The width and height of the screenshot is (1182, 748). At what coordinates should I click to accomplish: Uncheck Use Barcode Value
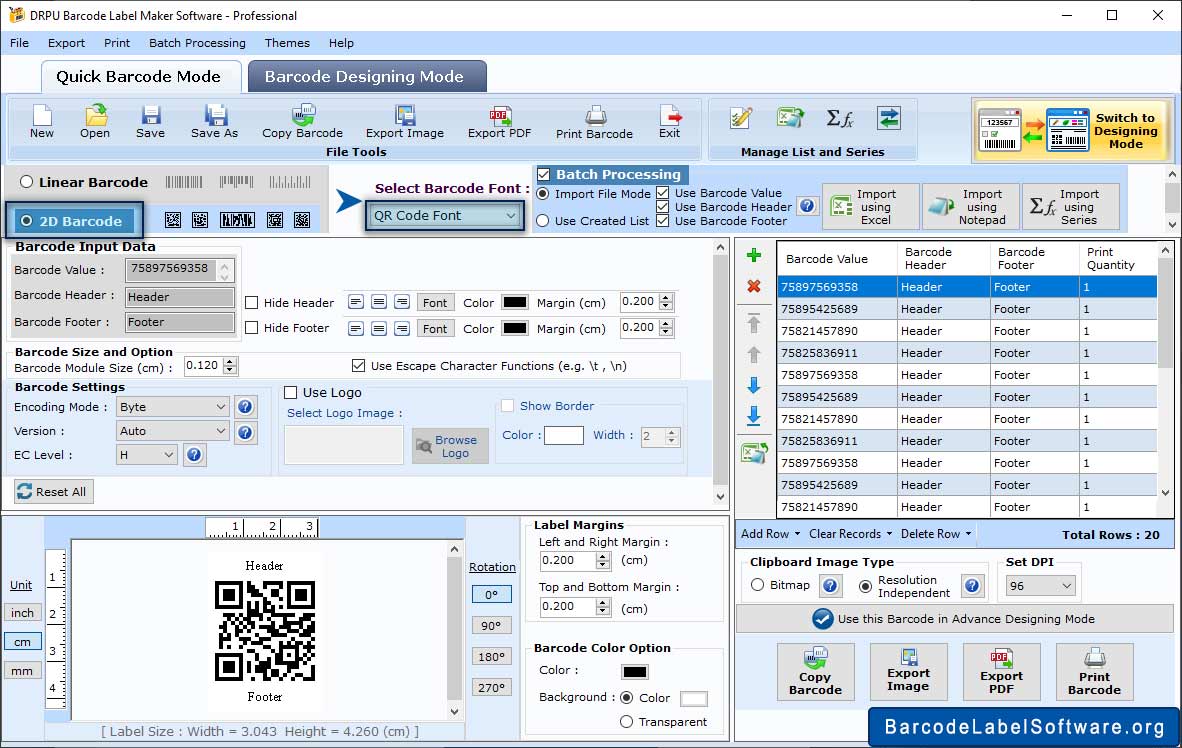coord(663,193)
